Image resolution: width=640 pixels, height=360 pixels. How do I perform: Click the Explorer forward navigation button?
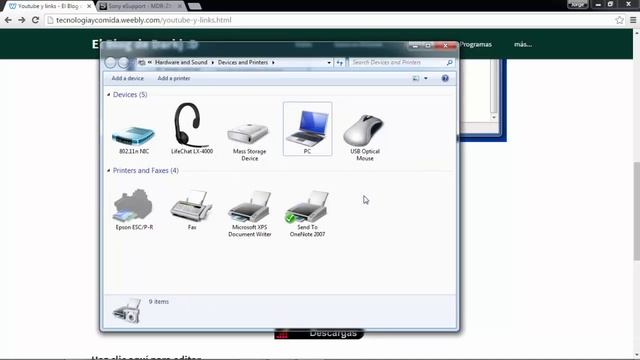point(123,62)
